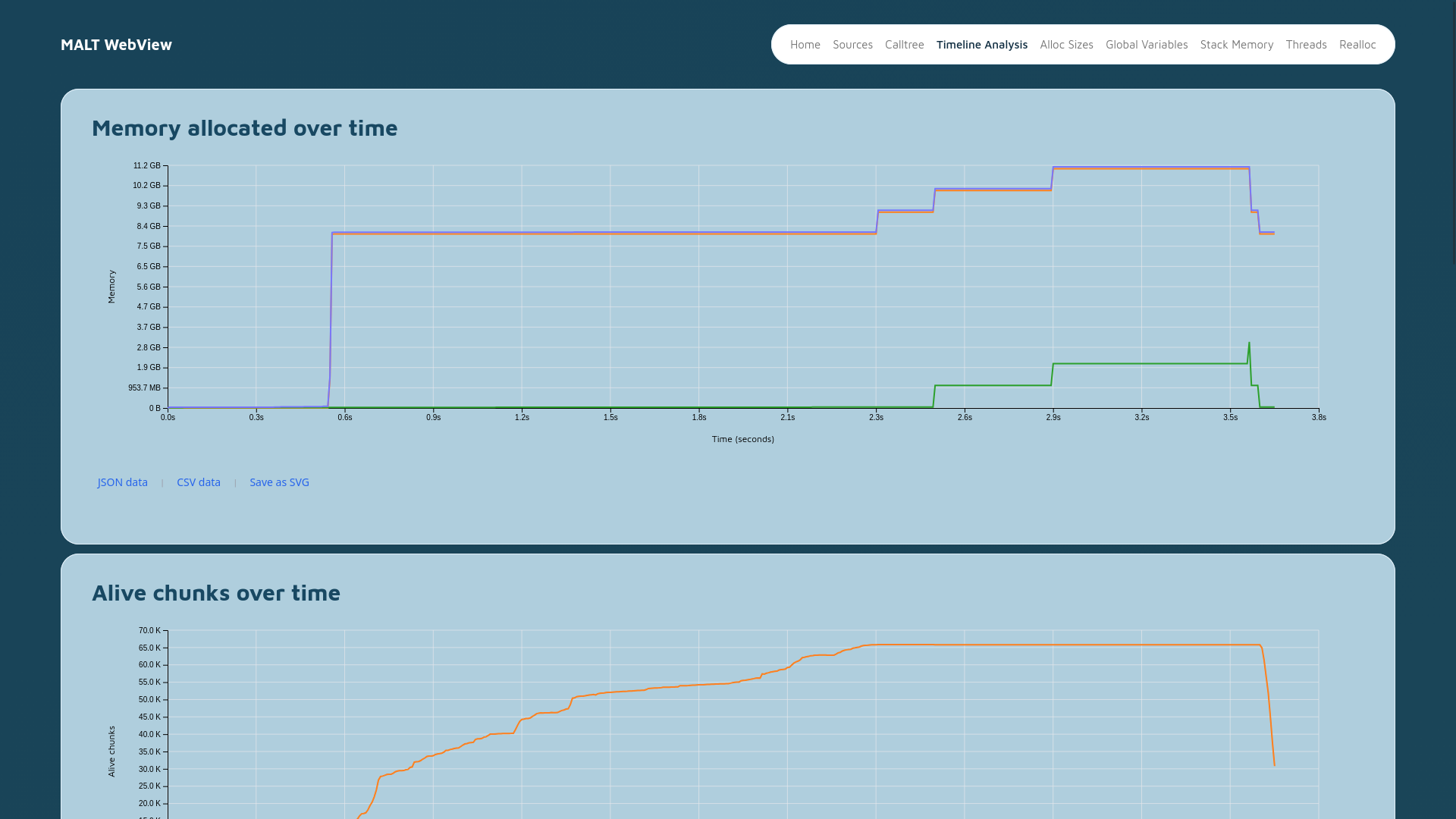Open the Threads page
The height and width of the screenshot is (819, 1456).
point(1306,45)
